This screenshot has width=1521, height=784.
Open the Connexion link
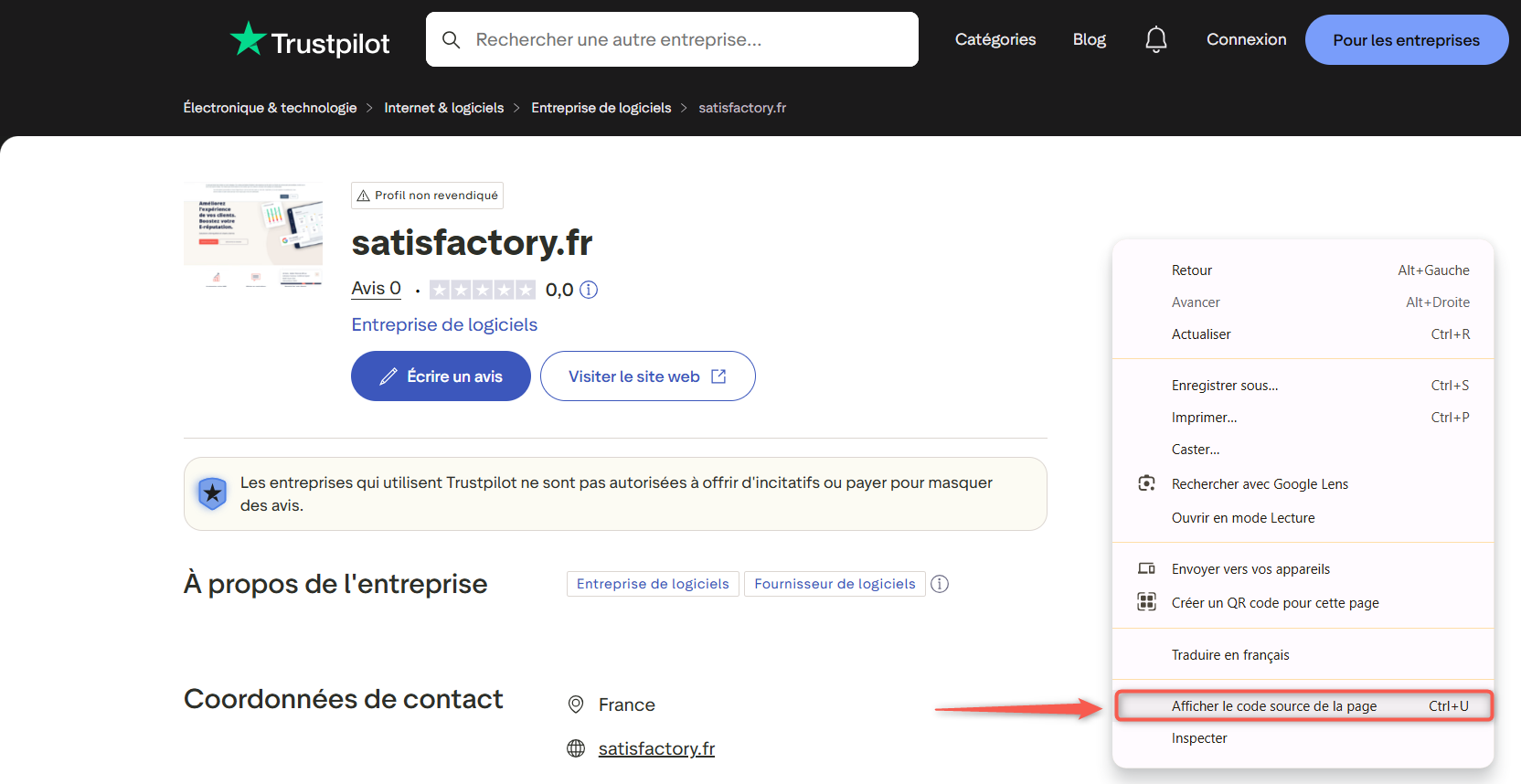coord(1246,39)
